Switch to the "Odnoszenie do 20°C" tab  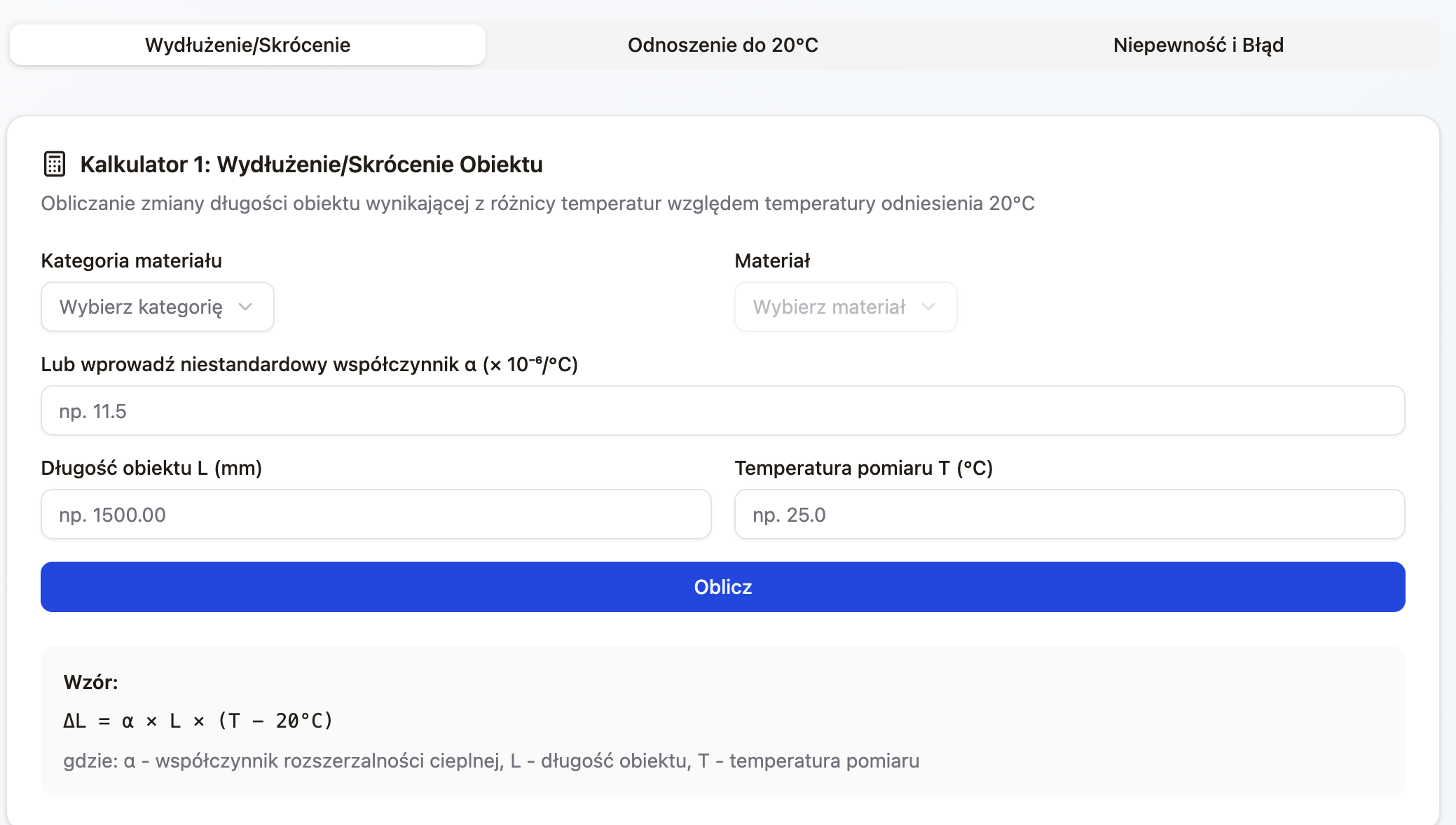tap(724, 45)
